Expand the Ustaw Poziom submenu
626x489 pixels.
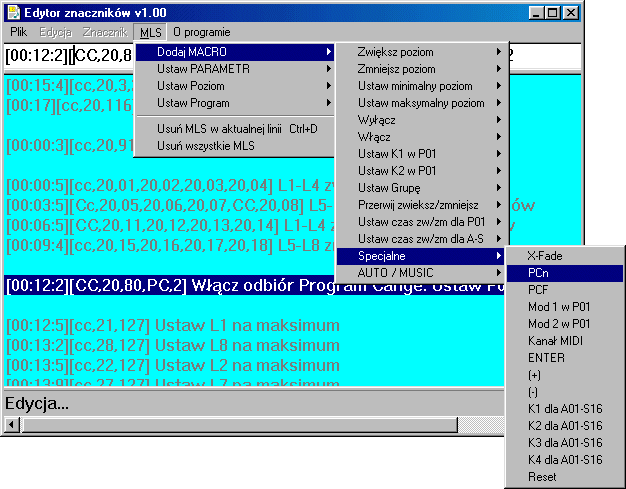point(235,85)
